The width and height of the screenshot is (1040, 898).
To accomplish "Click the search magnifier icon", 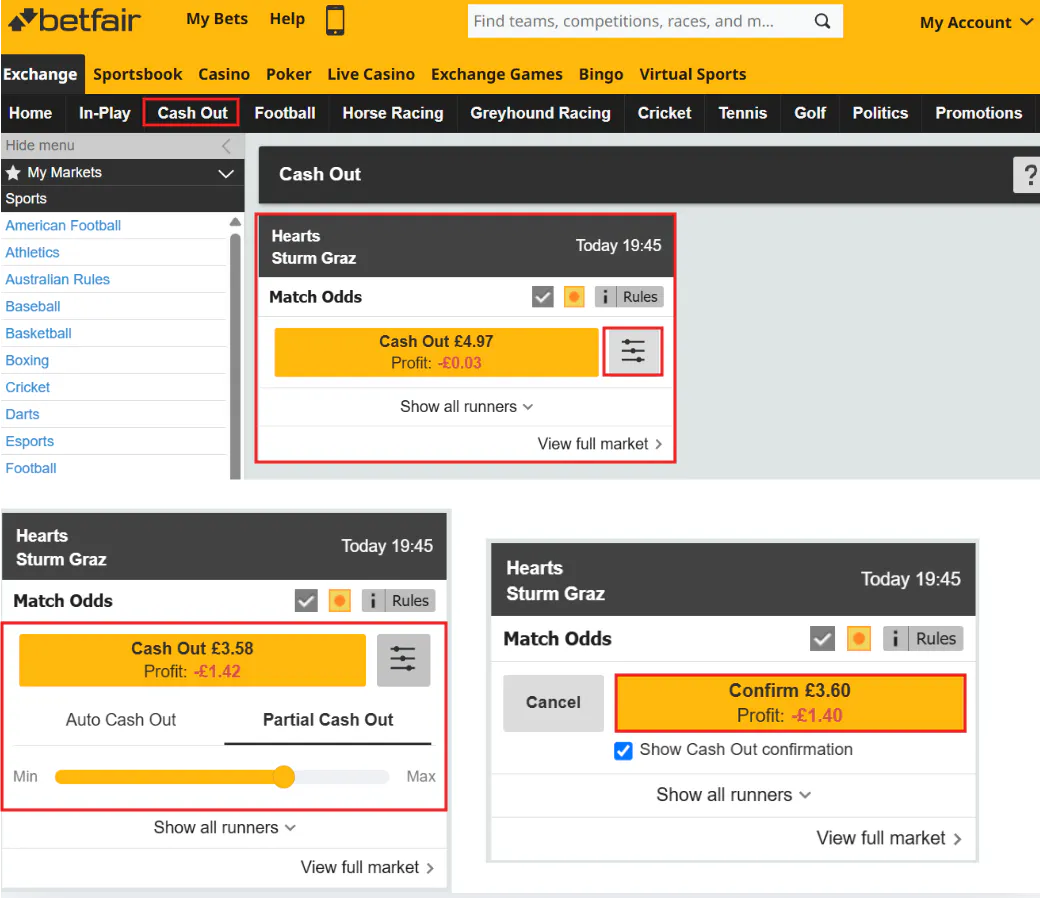I will tap(822, 21).
